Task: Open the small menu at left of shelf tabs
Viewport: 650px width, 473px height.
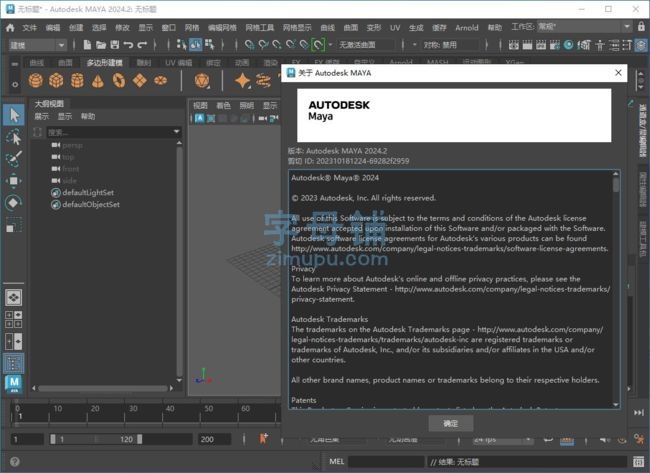Action: 15,64
